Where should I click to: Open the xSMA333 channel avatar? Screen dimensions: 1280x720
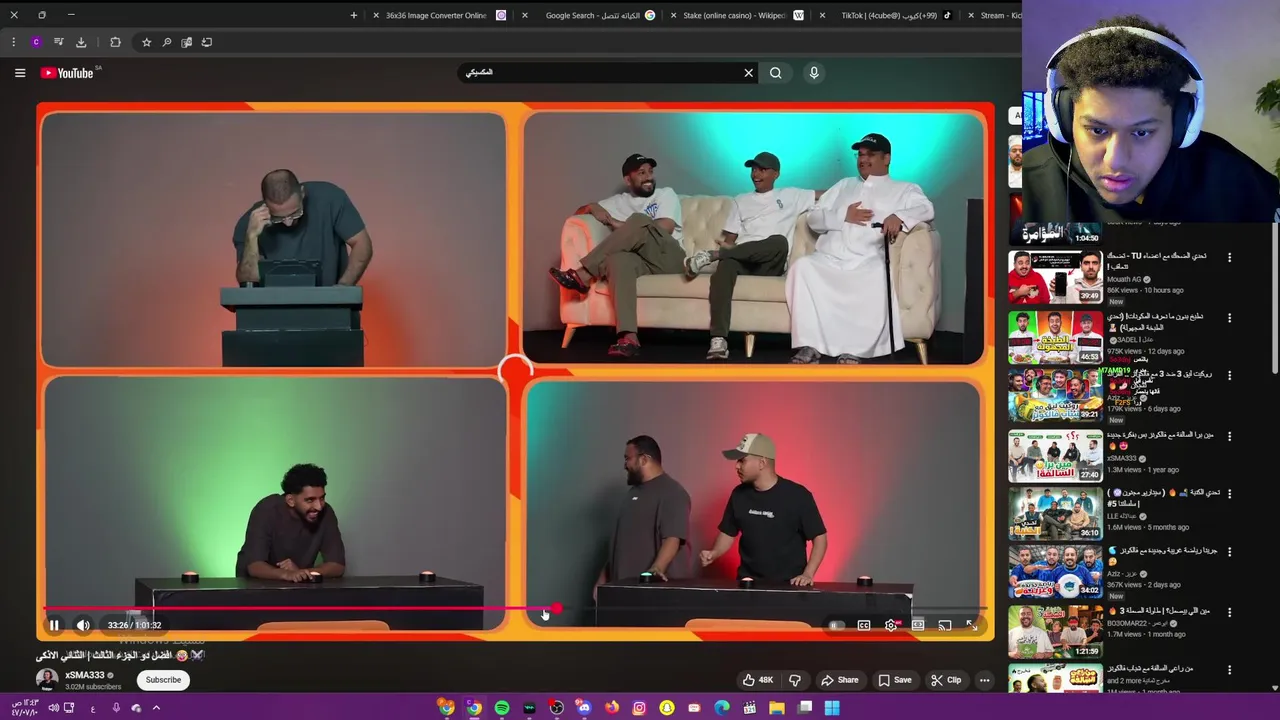(47, 680)
